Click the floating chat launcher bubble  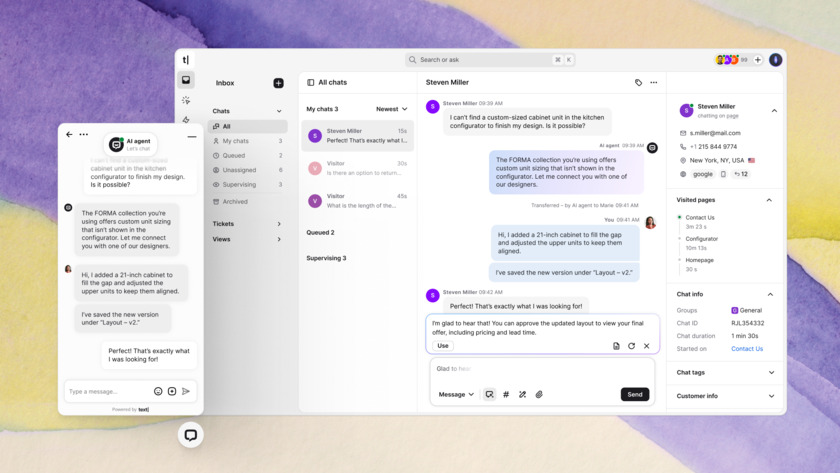pyautogui.click(x=191, y=435)
